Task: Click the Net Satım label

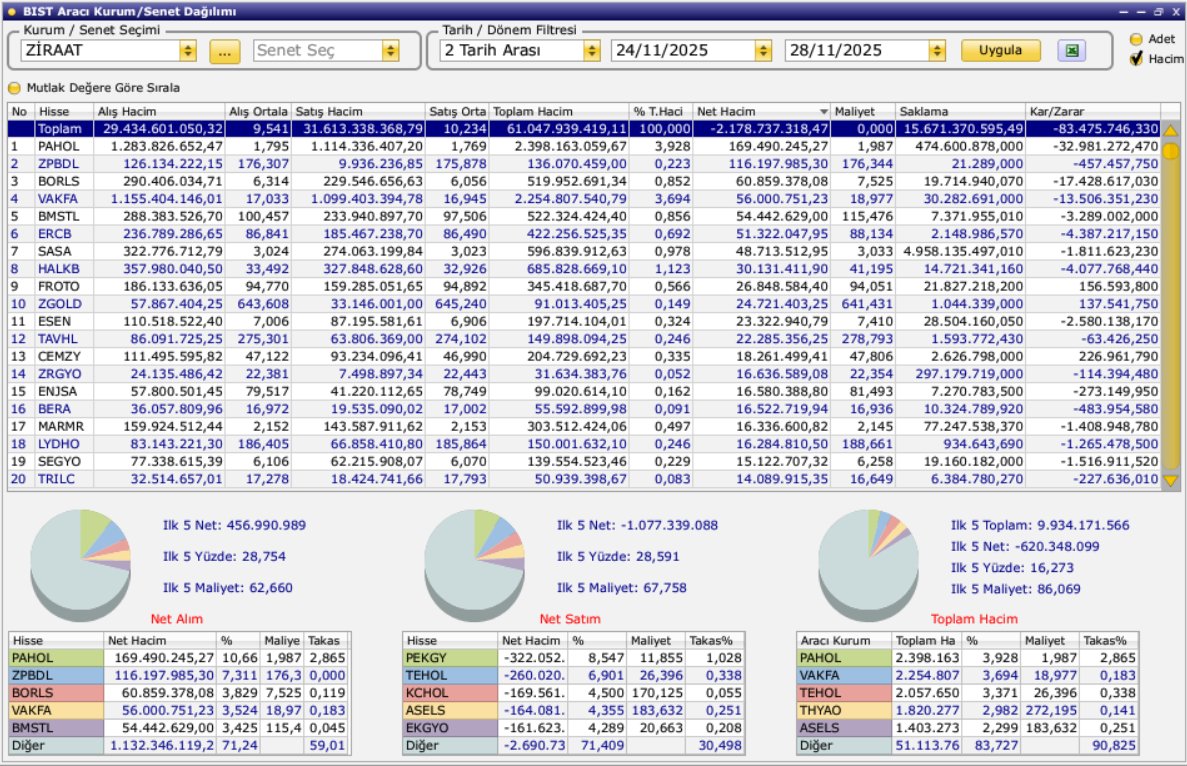Action: 570,619
